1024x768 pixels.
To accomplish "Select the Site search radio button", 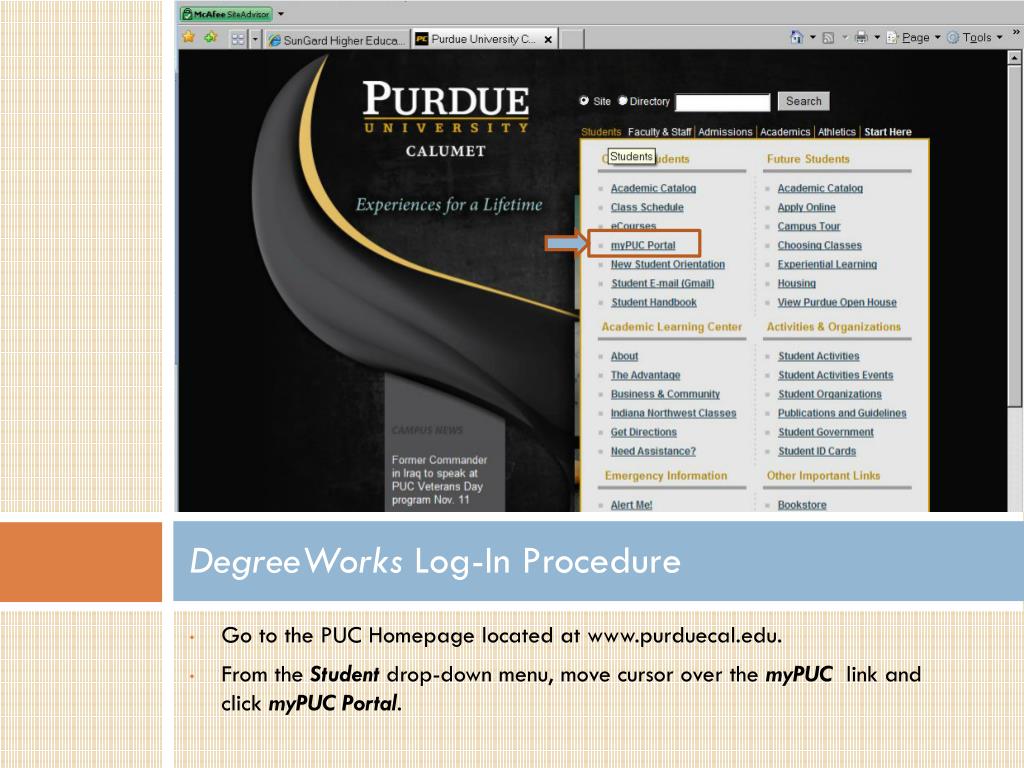I will point(584,101).
